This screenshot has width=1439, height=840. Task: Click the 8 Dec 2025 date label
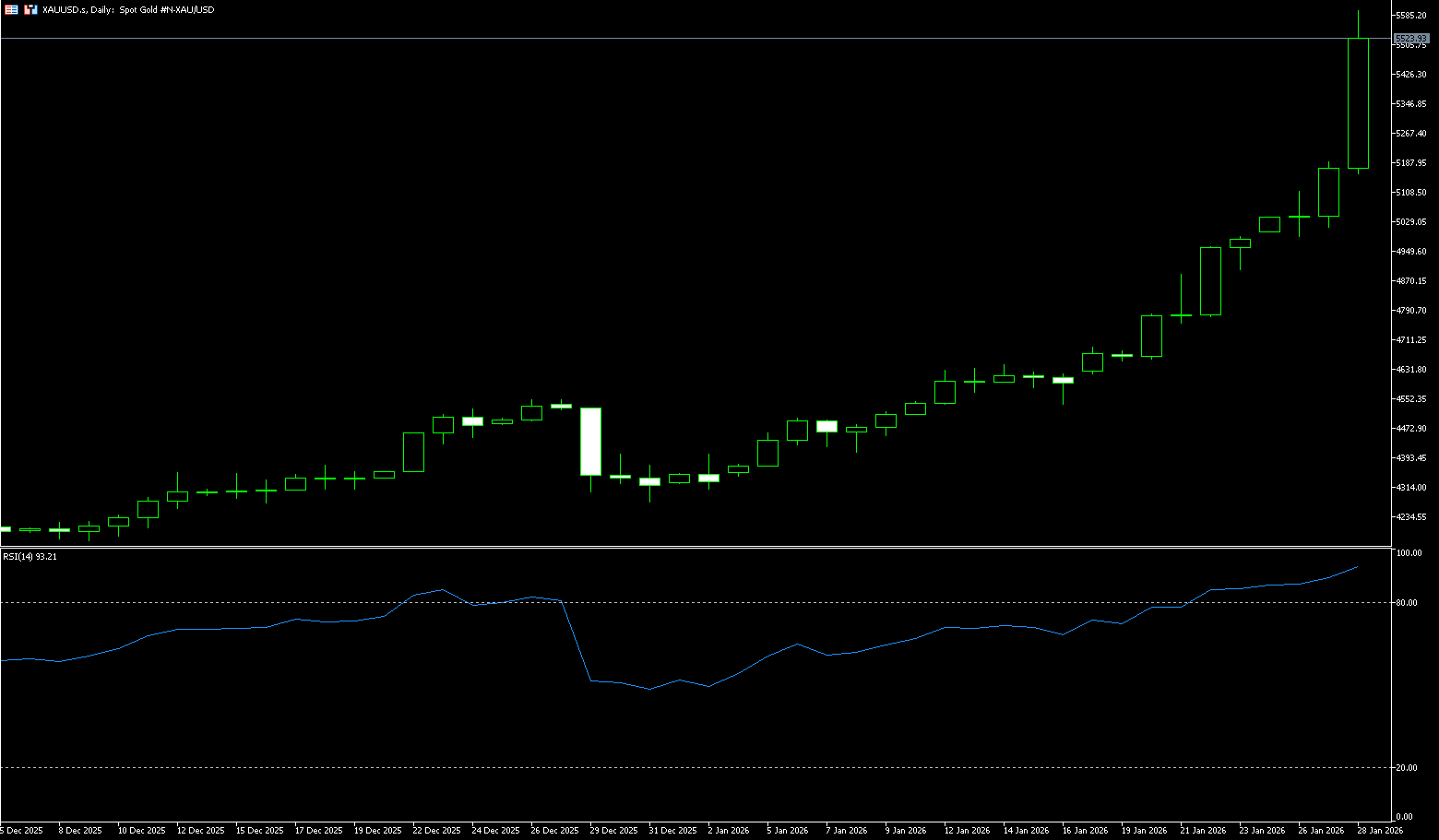(79, 831)
